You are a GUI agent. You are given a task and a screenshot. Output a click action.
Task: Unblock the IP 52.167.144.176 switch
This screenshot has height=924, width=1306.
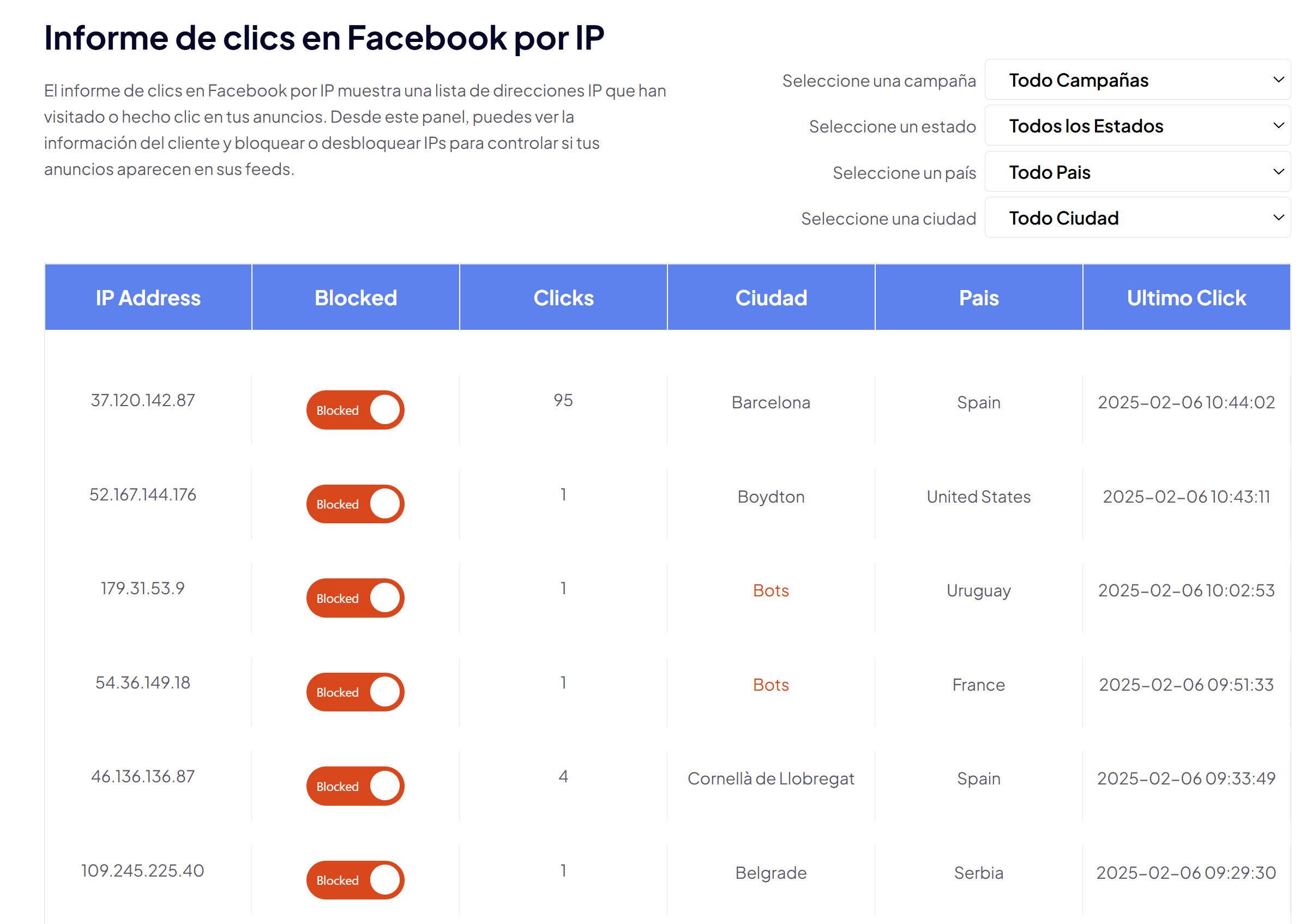tap(355, 504)
